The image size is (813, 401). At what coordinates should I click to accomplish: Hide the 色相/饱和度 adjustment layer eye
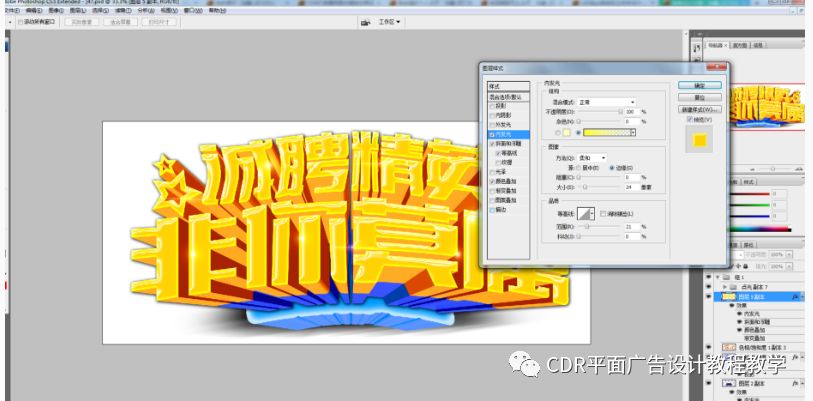(x=708, y=347)
